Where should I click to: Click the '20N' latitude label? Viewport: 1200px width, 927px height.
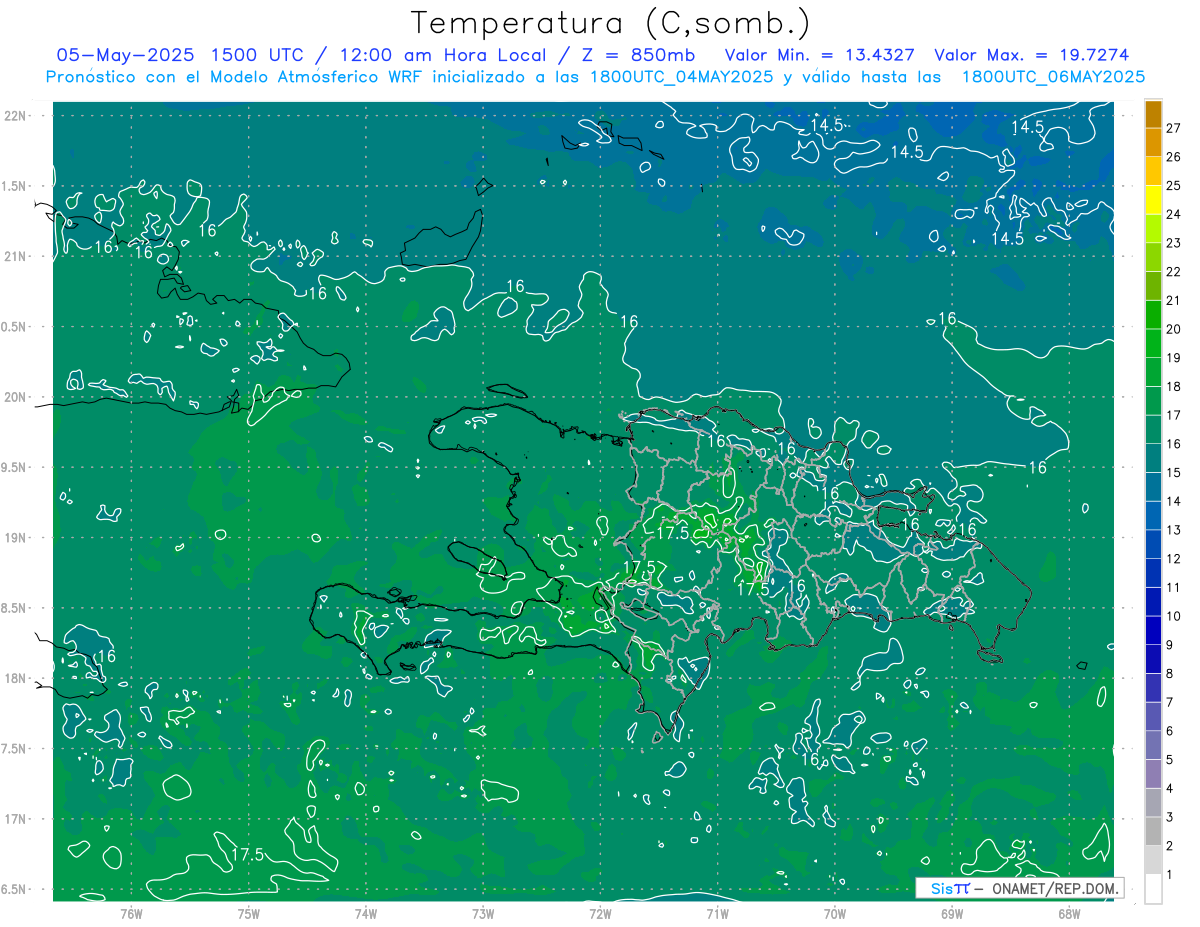(x=16, y=397)
